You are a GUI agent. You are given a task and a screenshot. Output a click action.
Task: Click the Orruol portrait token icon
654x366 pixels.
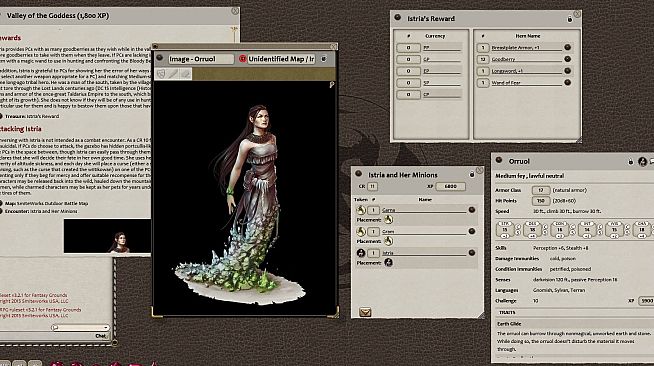642,161
